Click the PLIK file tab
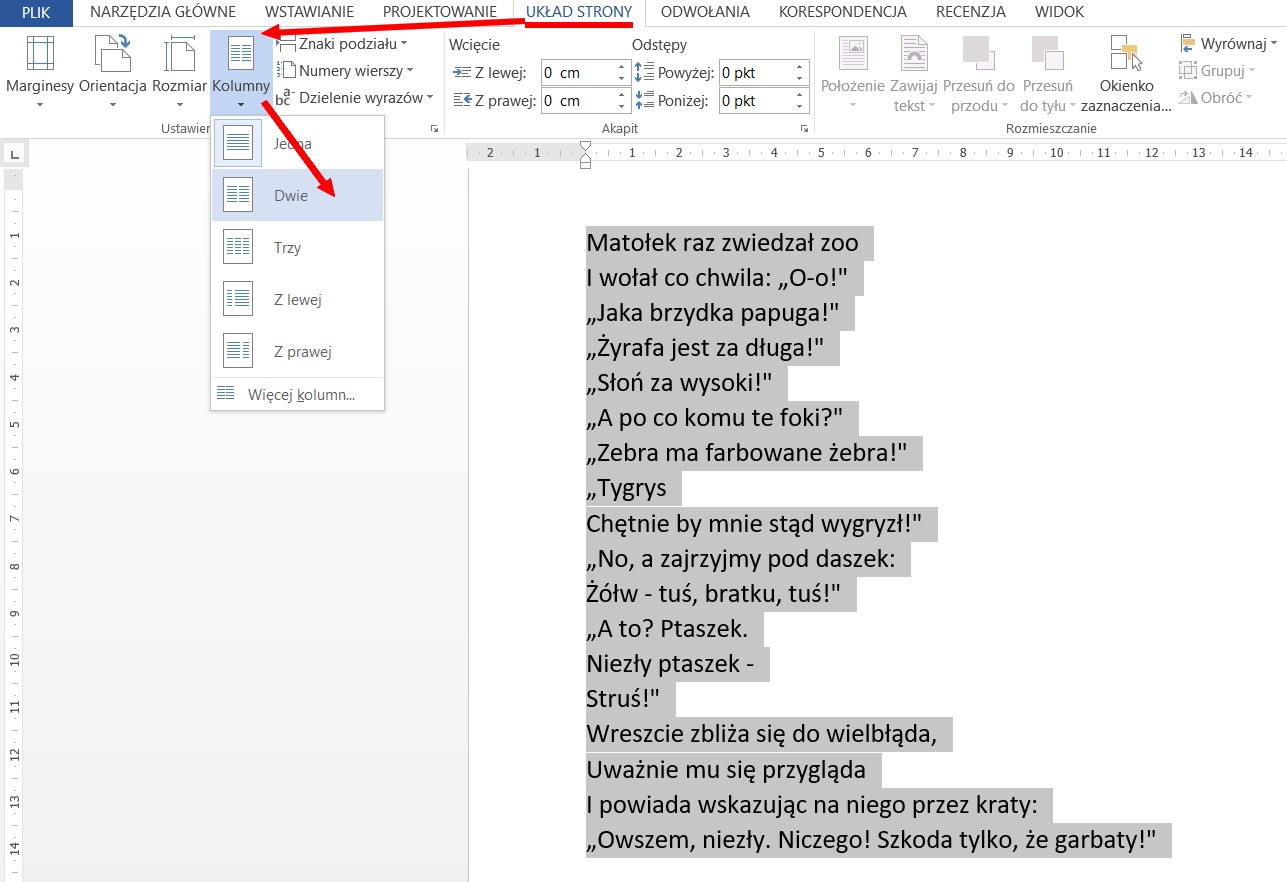Viewport: 1287px width, 882px height. coord(36,12)
